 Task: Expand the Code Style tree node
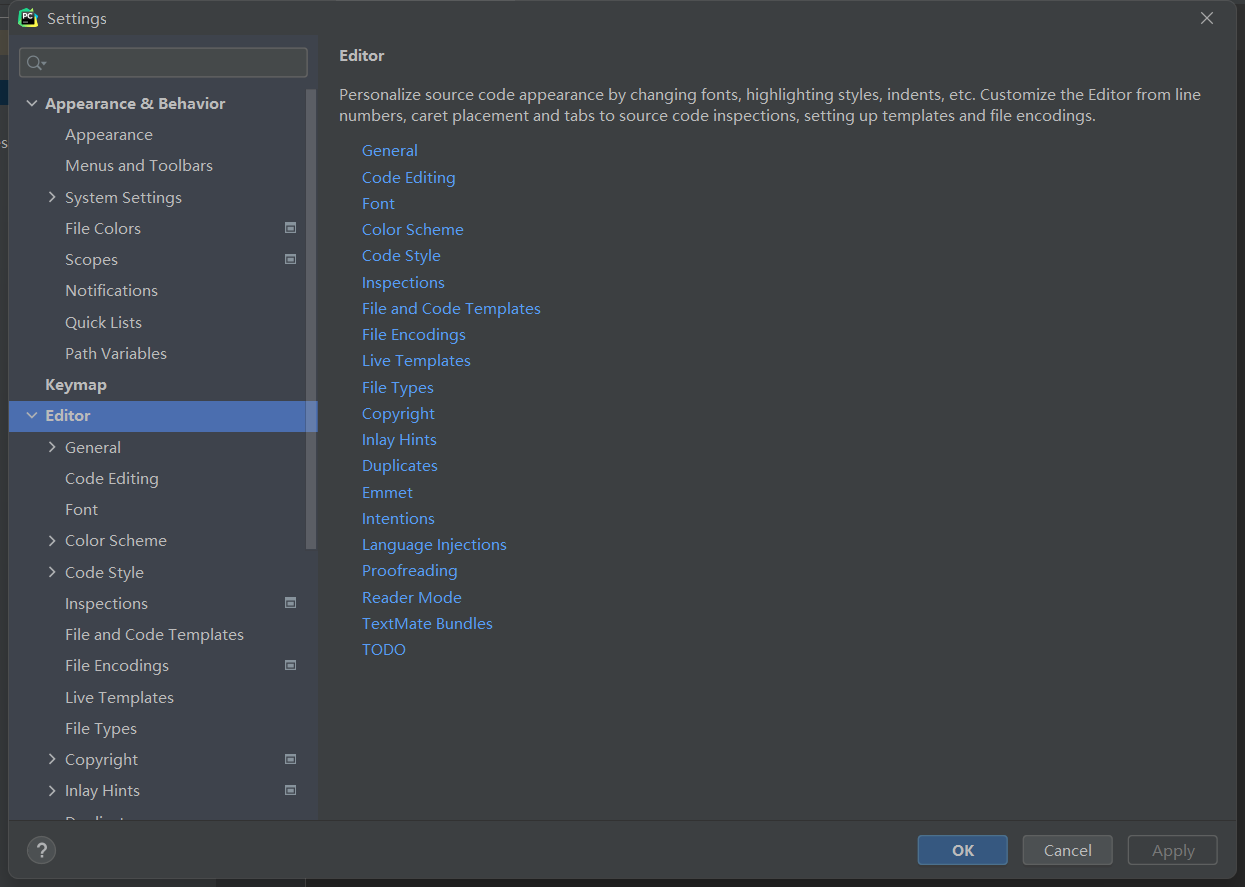click(x=52, y=572)
